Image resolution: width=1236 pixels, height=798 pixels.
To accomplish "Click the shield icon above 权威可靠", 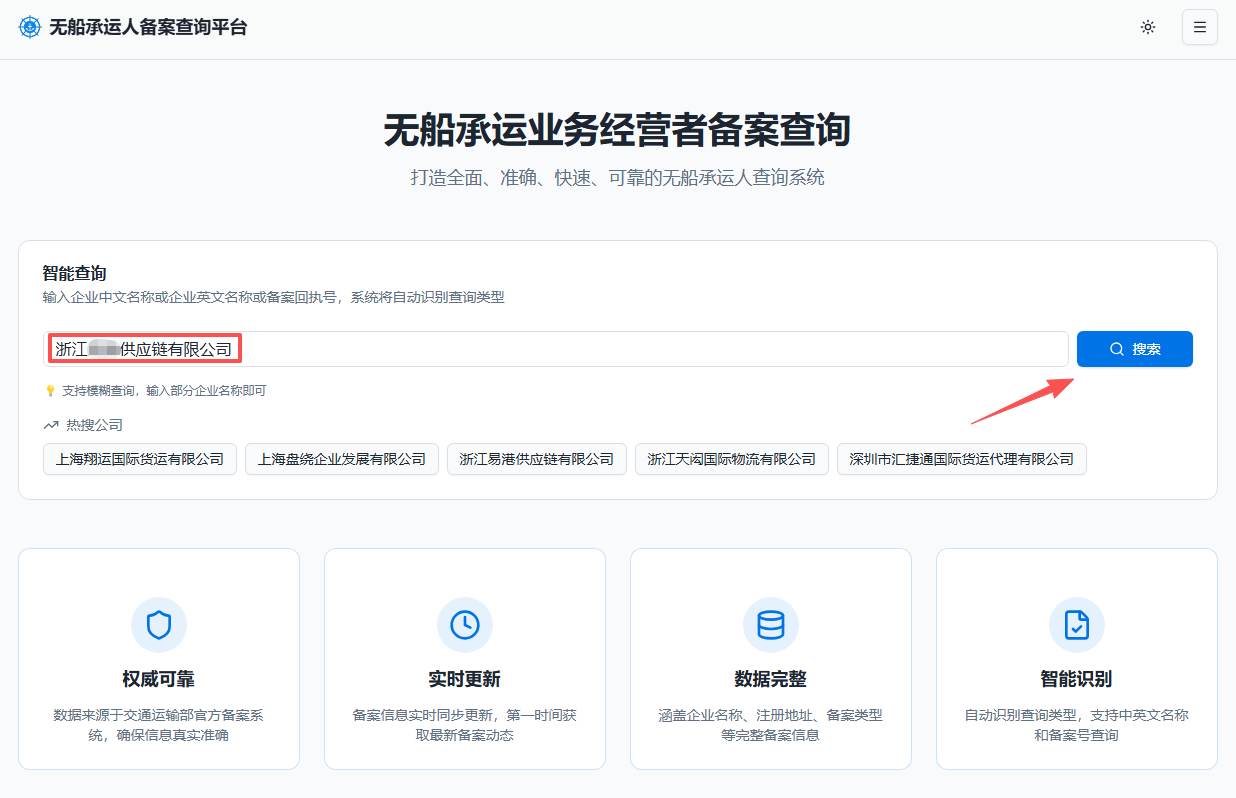I will coord(159,625).
